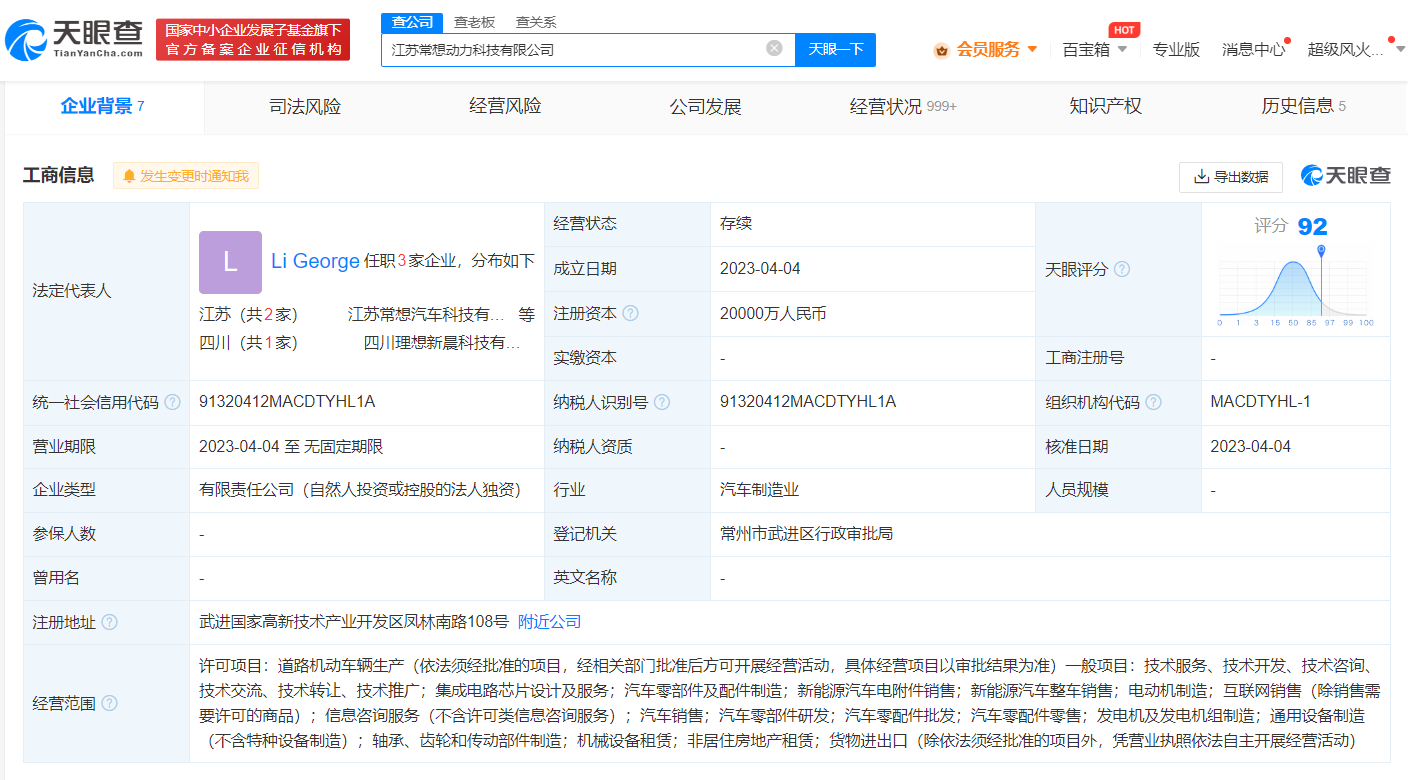Viewport: 1408px width, 780px height.
Task: Click the crown icon beside 会员服务
Action: tap(941, 49)
